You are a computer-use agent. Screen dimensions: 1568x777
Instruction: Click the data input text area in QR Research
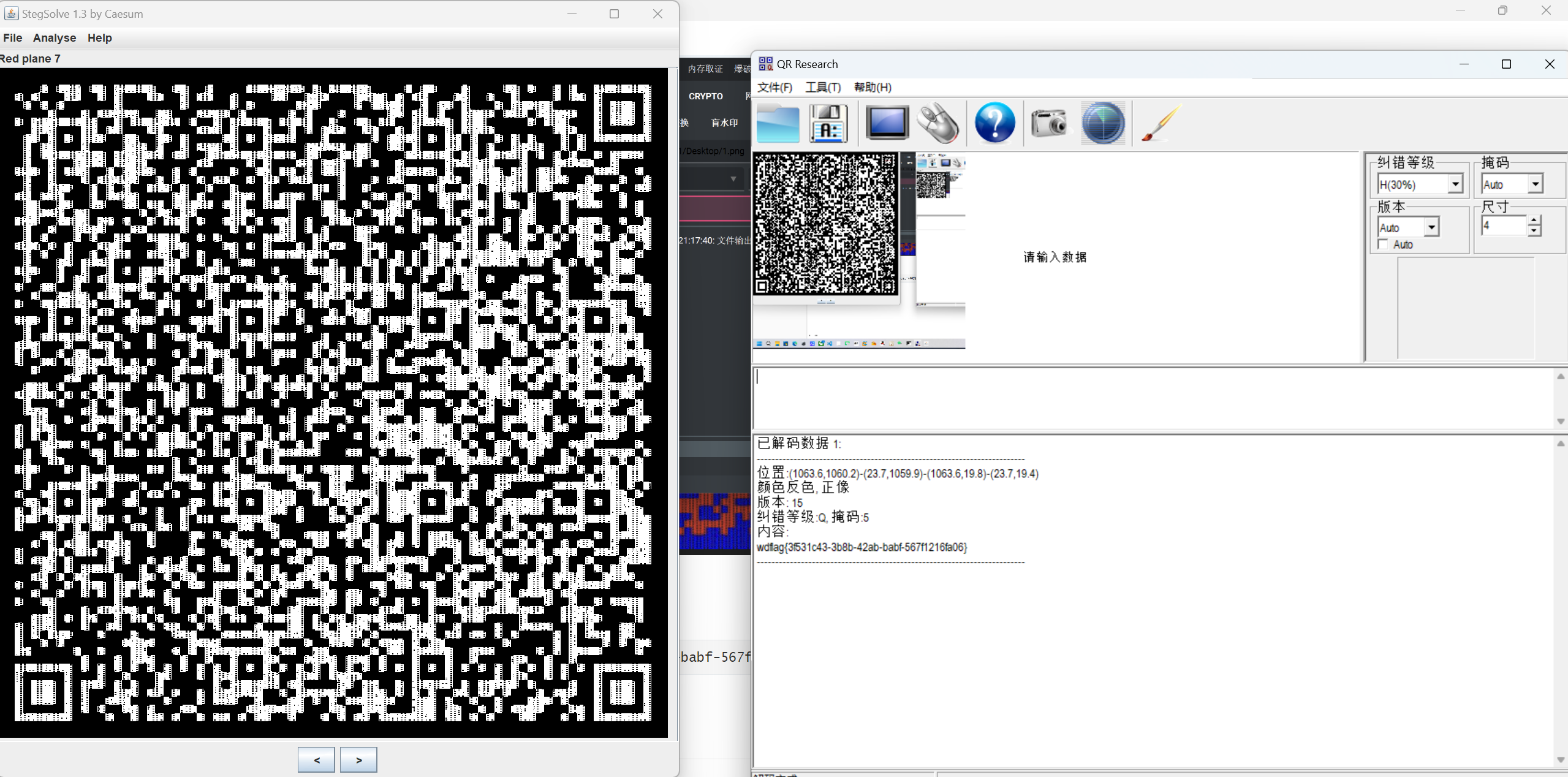pos(1155,398)
